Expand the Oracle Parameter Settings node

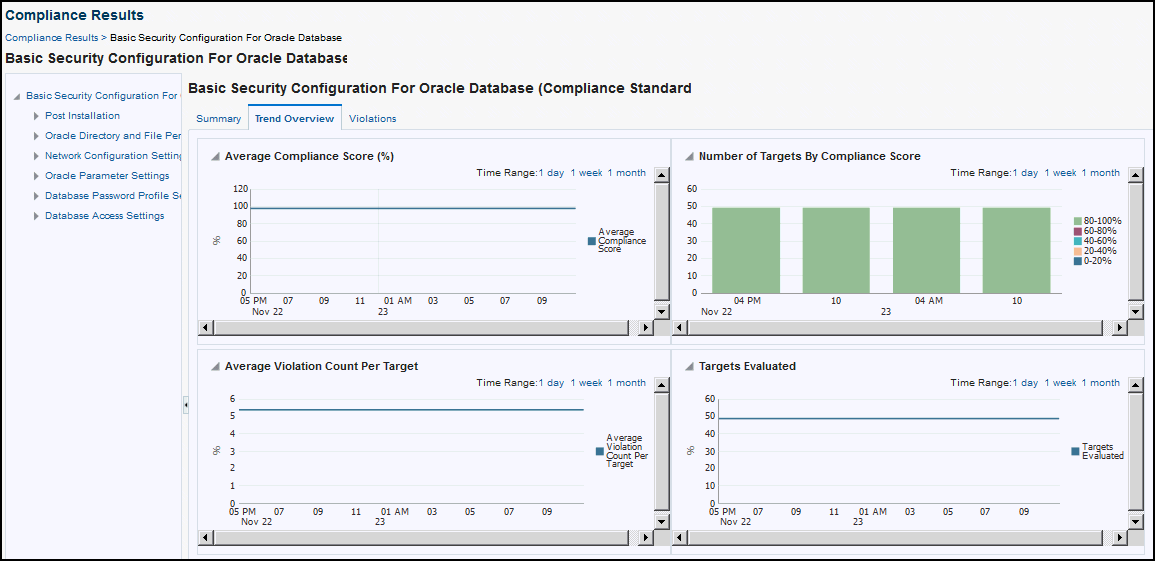[36, 176]
